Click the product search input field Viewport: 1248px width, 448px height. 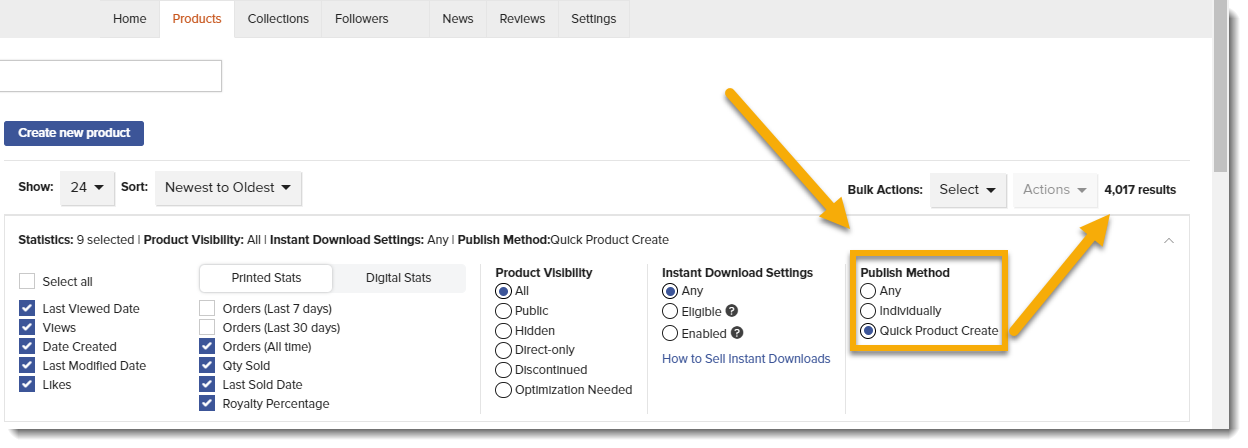point(110,76)
